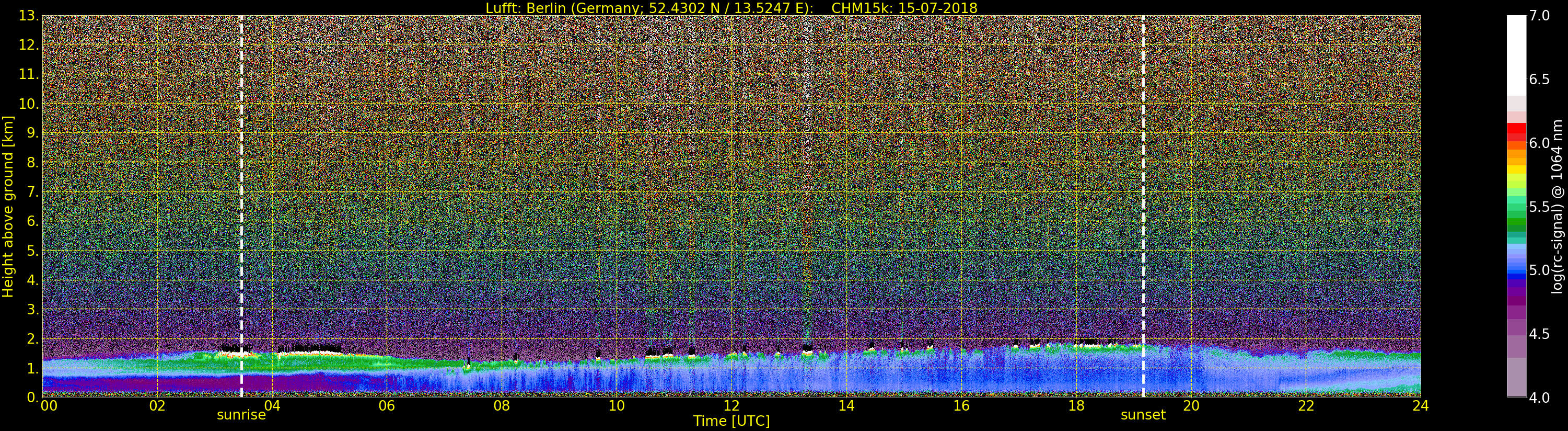Select the "sunset" label below the time axis
This screenshot has height=431, width=1568.
pyautogui.click(x=1143, y=415)
